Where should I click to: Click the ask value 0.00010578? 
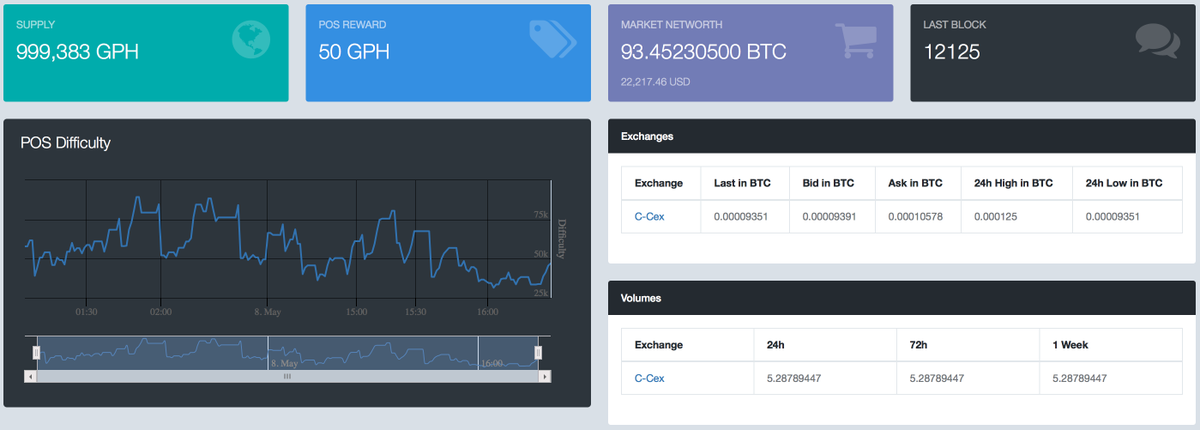915,216
